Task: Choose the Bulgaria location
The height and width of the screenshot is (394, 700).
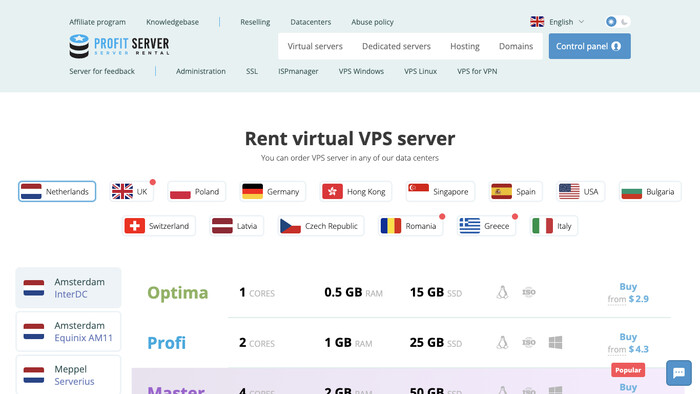Action: click(650, 191)
